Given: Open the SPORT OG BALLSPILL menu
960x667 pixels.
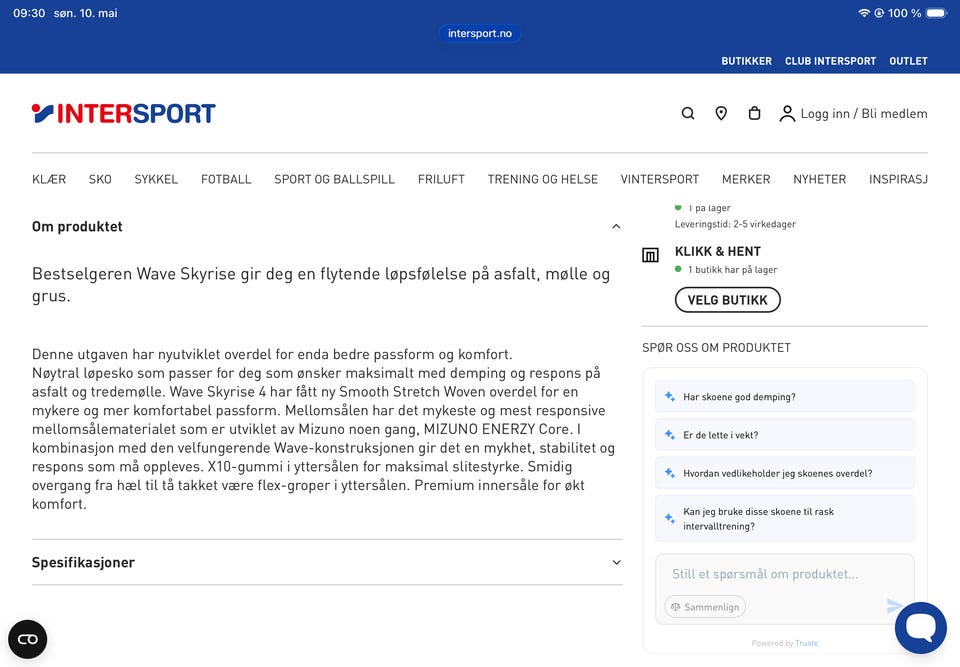Looking at the screenshot, I should click(x=334, y=179).
